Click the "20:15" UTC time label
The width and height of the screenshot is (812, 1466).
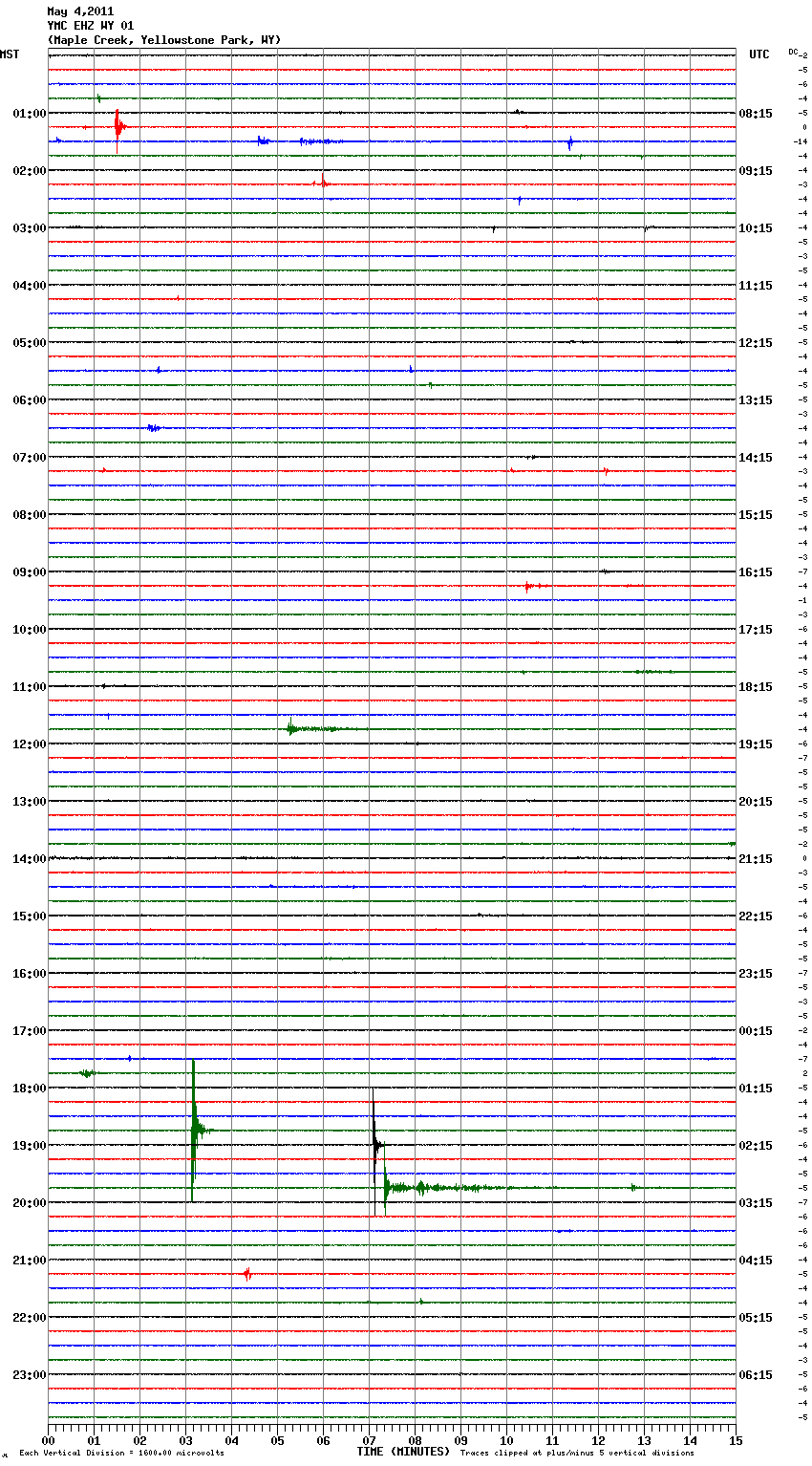pyautogui.click(x=756, y=802)
